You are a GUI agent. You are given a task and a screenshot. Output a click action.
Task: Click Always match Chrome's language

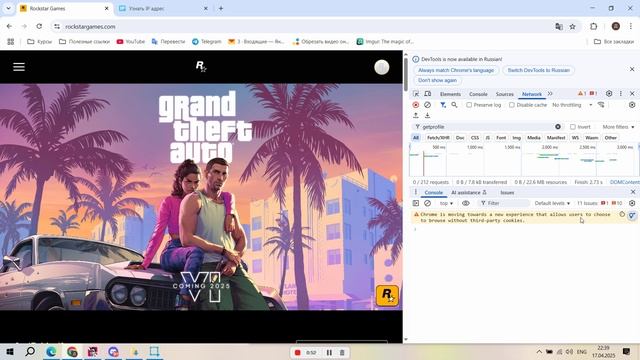[456, 70]
